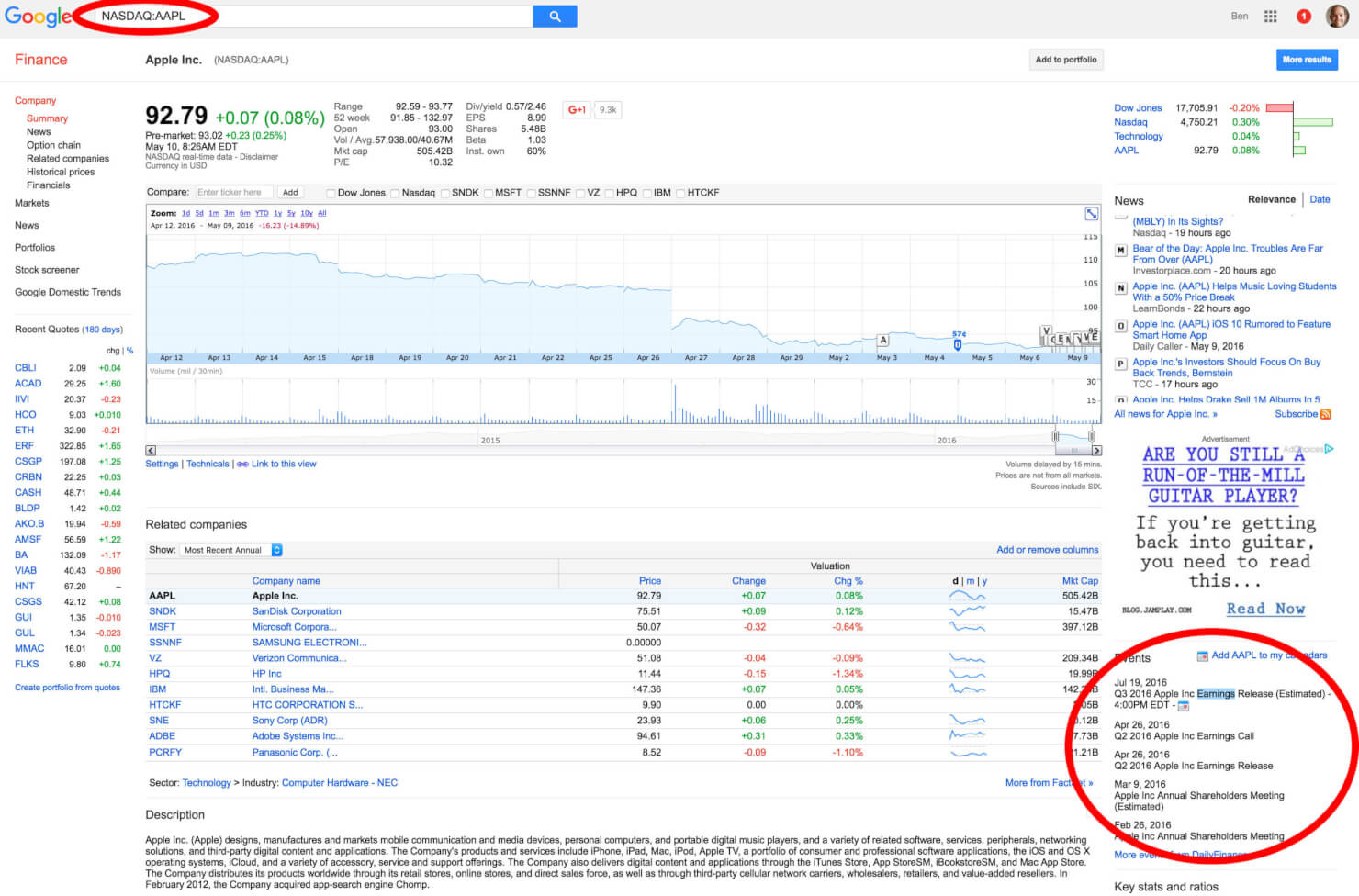The image size is (1359, 896).
Task: Tick the SSNNF compare checkbox
Action: 532,194
